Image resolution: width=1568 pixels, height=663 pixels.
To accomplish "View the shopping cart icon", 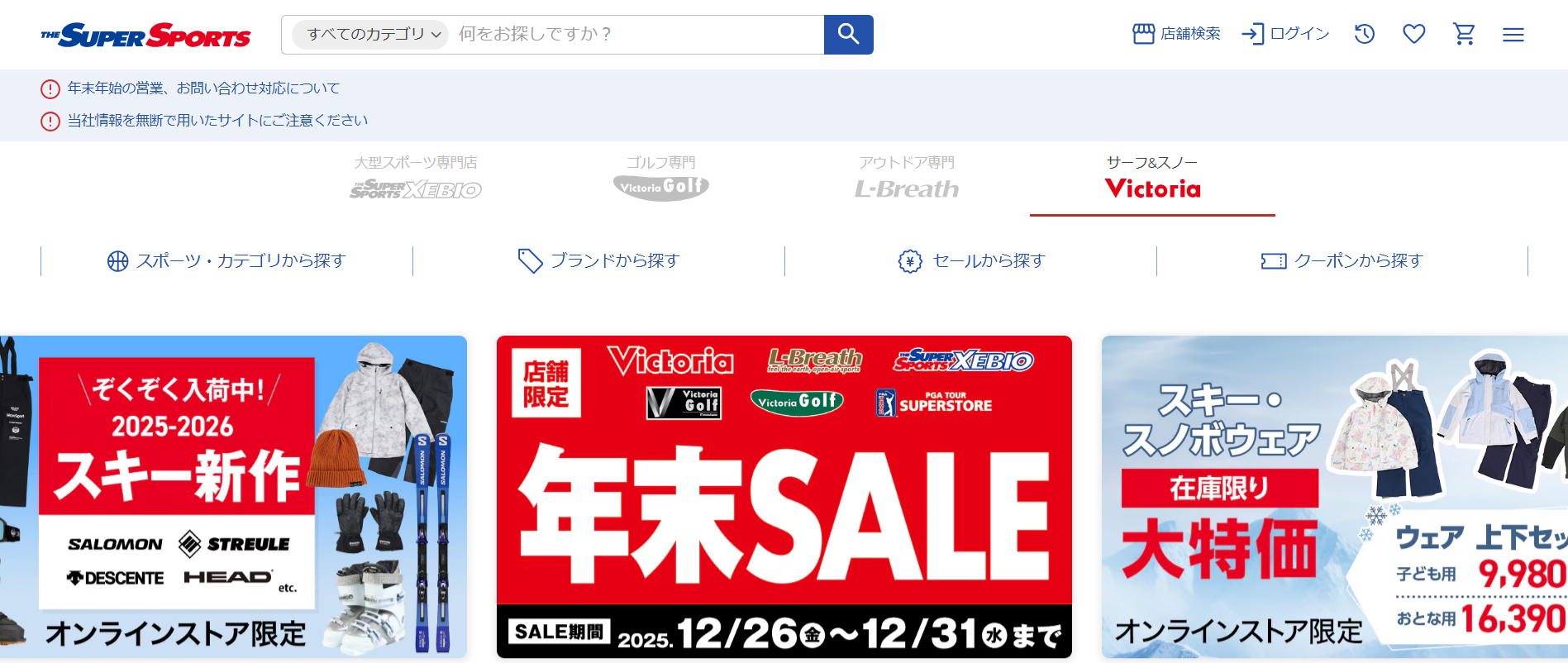I will tap(1464, 34).
